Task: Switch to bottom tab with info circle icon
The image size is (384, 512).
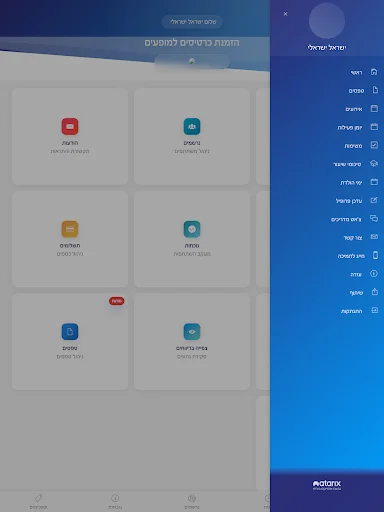Action: tap(115, 501)
